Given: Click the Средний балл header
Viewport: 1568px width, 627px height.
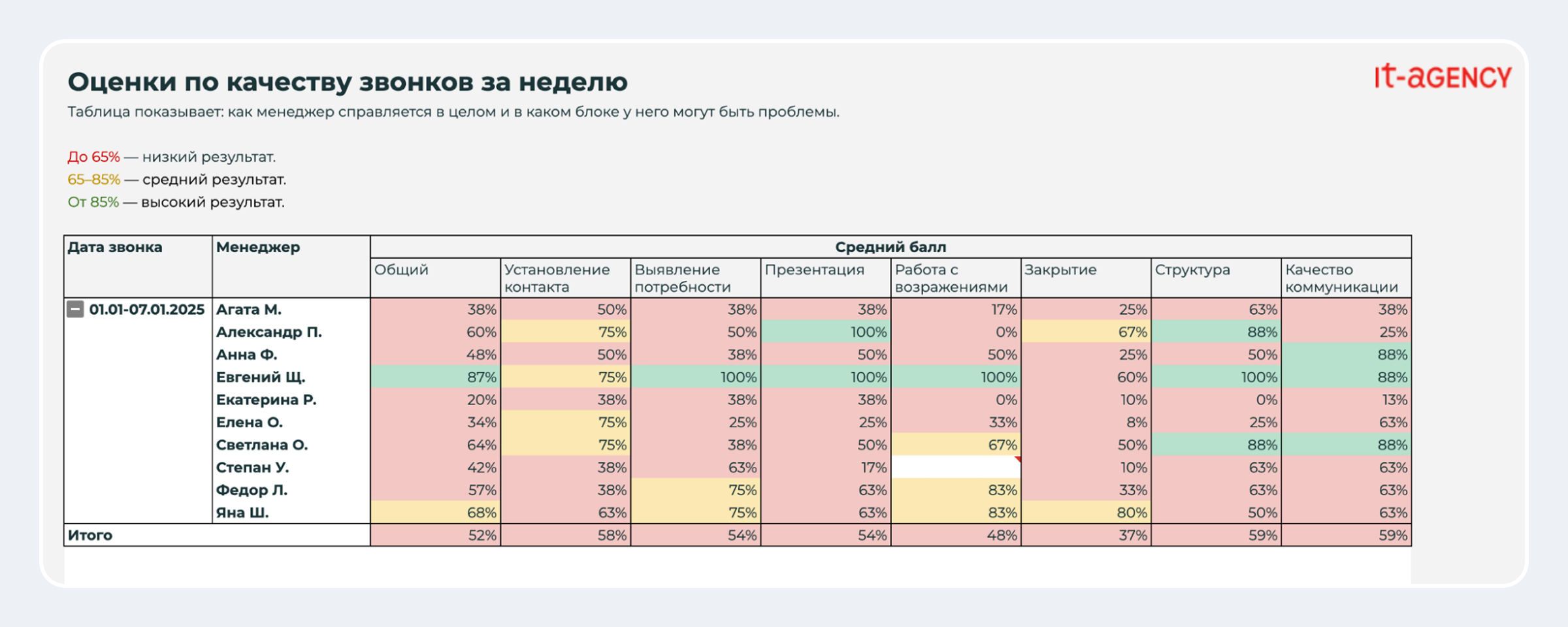Looking at the screenshot, I should [890, 247].
